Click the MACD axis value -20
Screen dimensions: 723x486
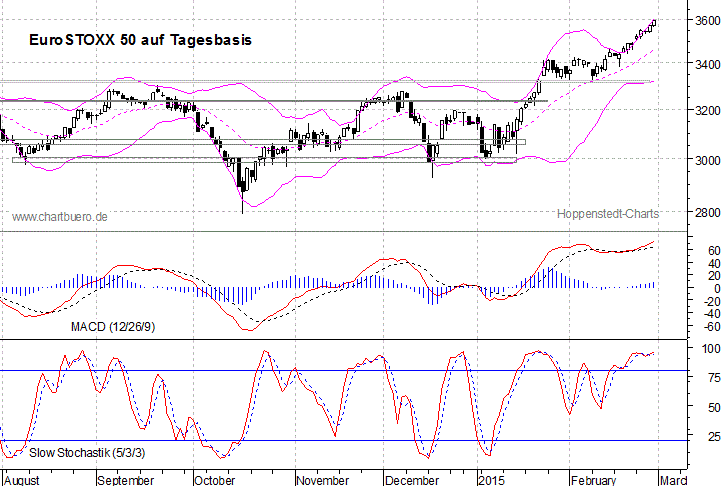[x=711, y=302]
